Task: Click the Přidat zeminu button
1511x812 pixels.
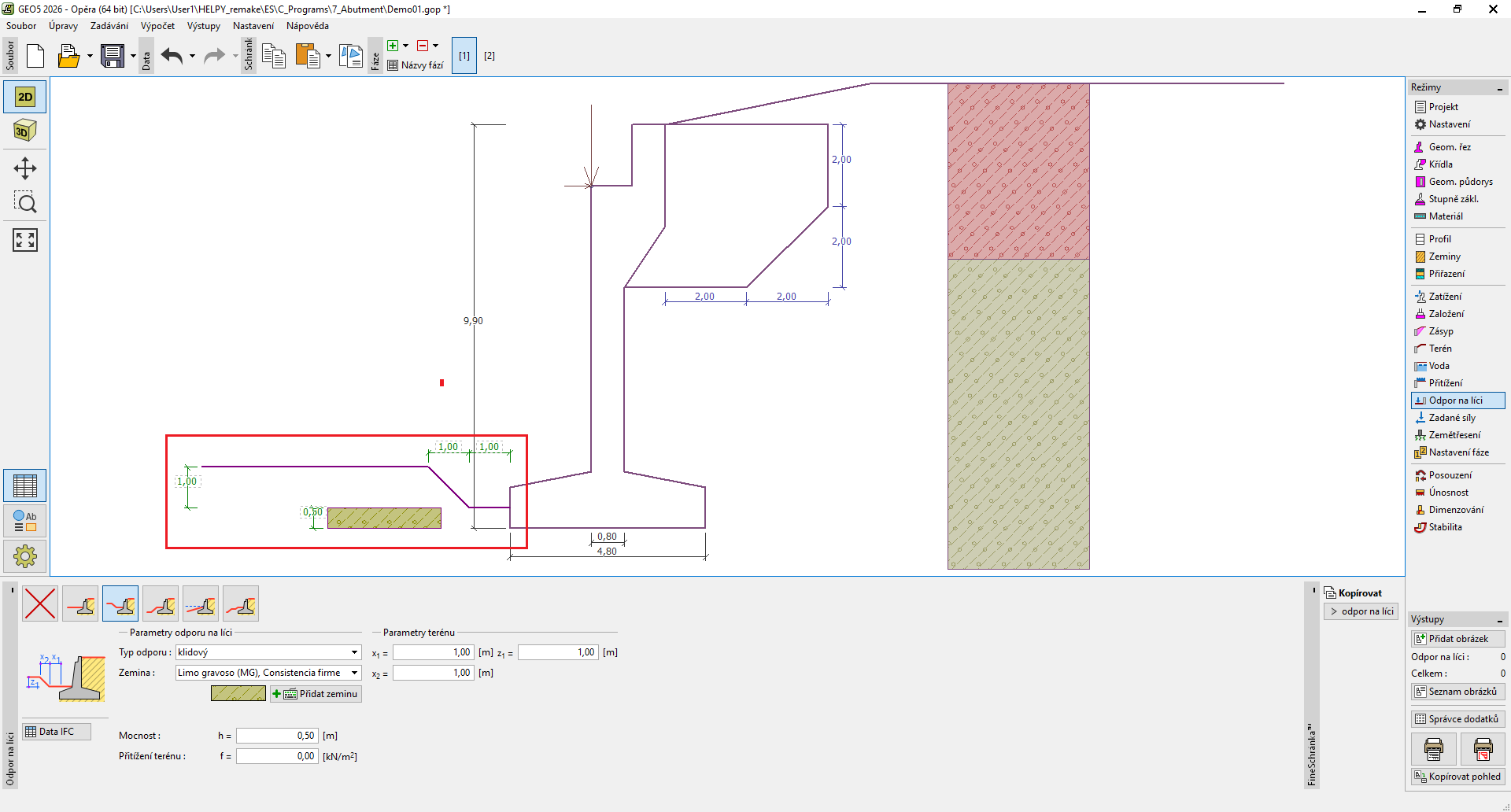Action: [x=316, y=694]
